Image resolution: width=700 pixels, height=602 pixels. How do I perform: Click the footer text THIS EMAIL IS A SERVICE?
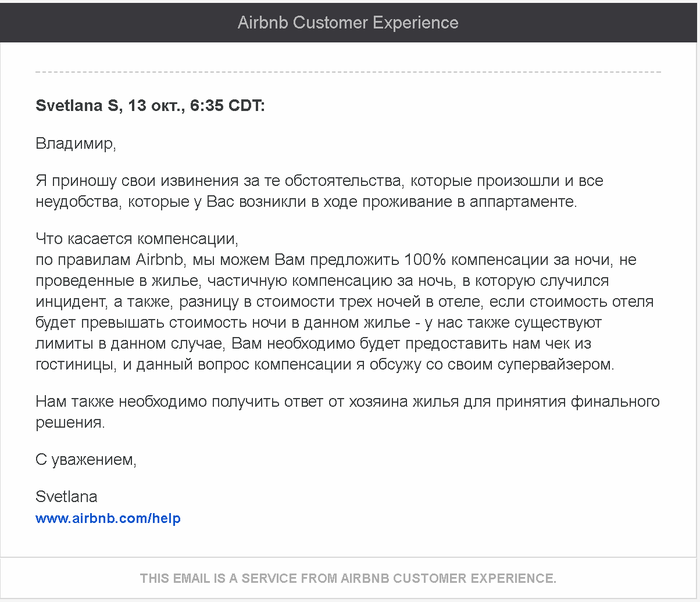[x=348, y=578]
